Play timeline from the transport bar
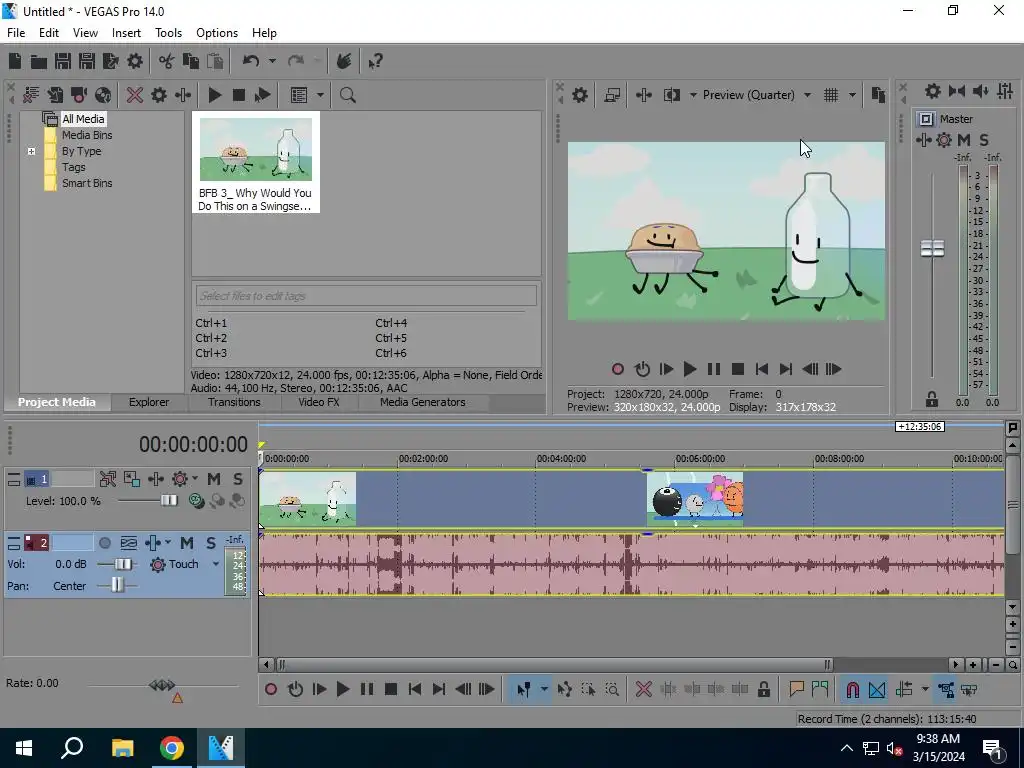This screenshot has height=768, width=1024. click(343, 690)
